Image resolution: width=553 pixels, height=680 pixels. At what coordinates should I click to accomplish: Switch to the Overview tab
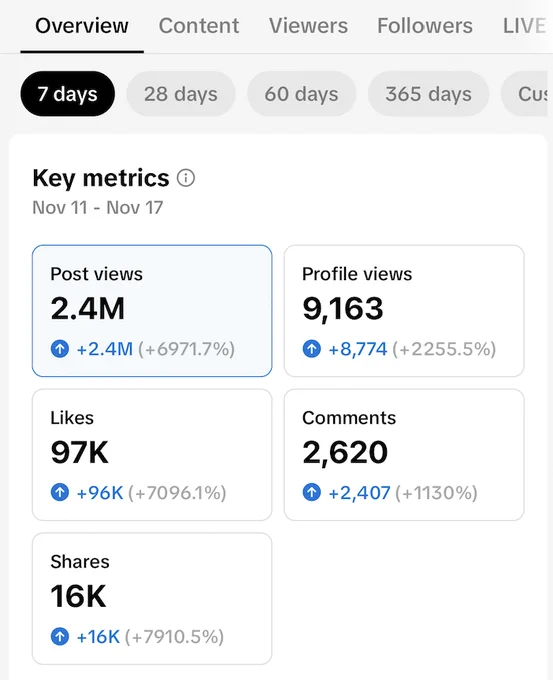pos(82,26)
